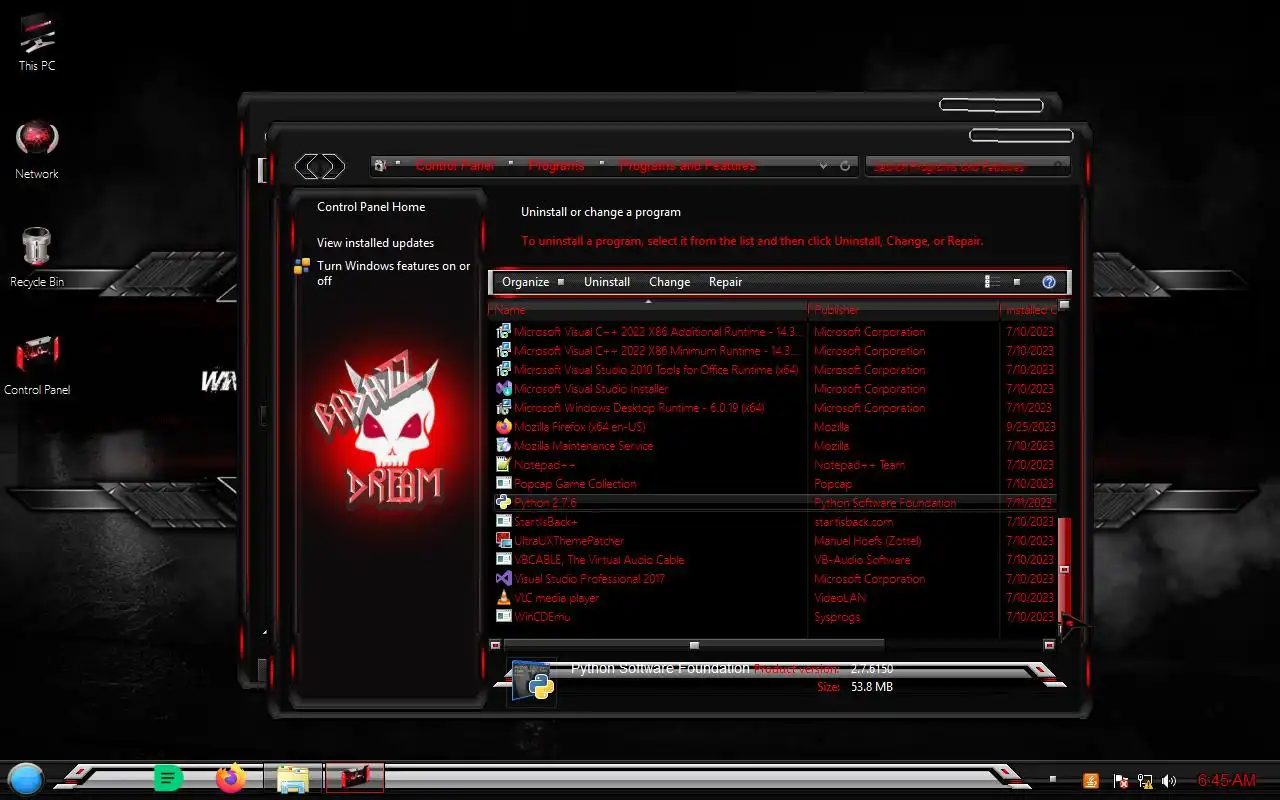Select Microsoft Windows Desktop Runtime 6.0.19 row
The image size is (1280, 800).
pos(775,408)
